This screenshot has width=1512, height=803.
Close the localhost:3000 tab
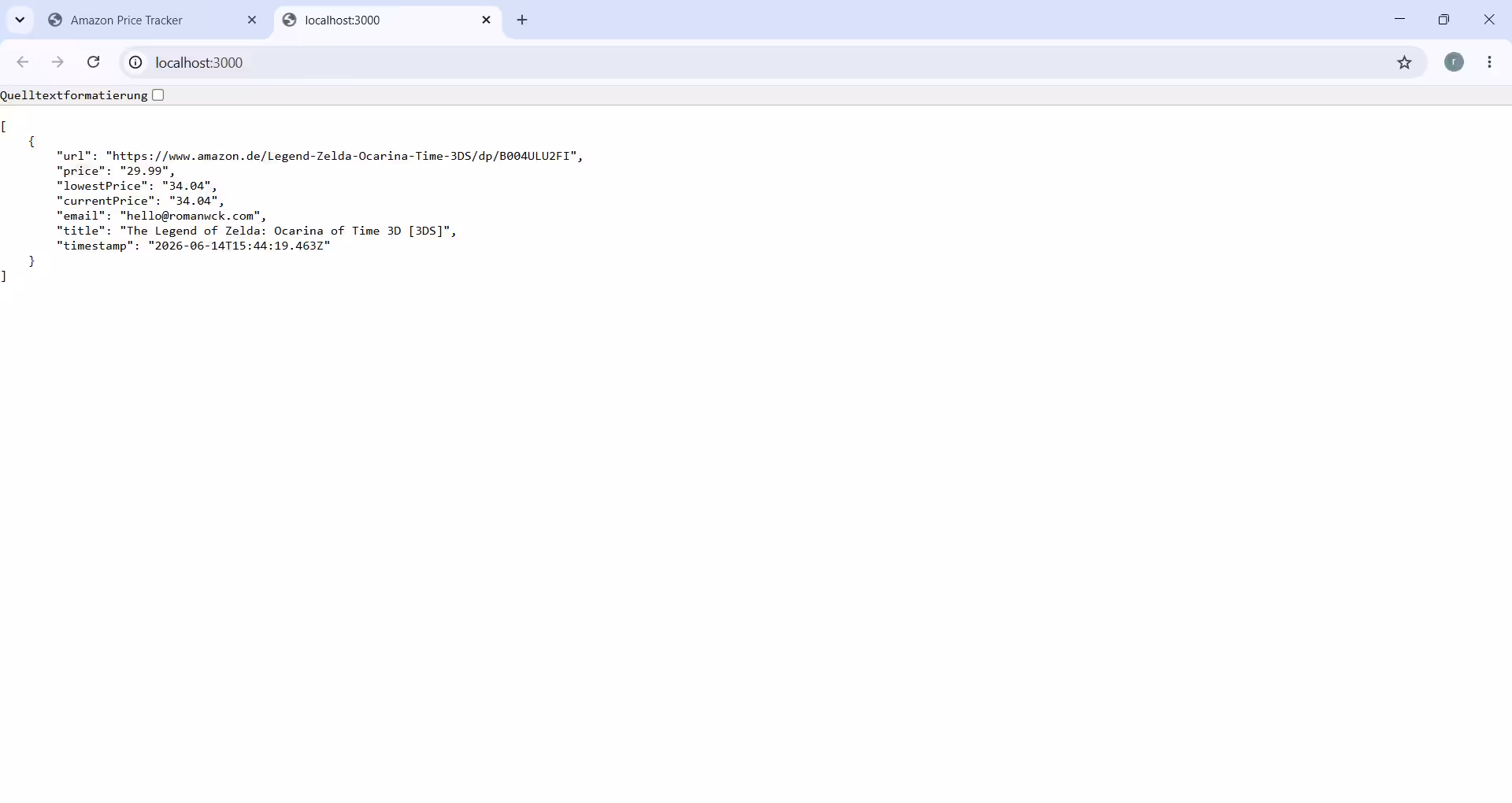point(486,20)
